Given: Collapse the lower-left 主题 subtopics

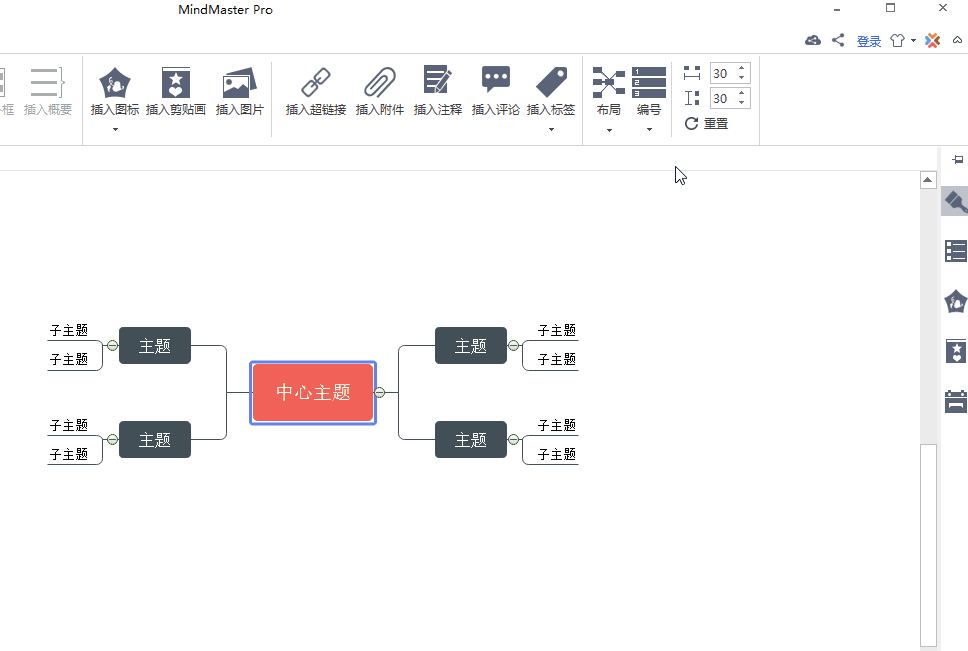Looking at the screenshot, I should click(x=112, y=439).
